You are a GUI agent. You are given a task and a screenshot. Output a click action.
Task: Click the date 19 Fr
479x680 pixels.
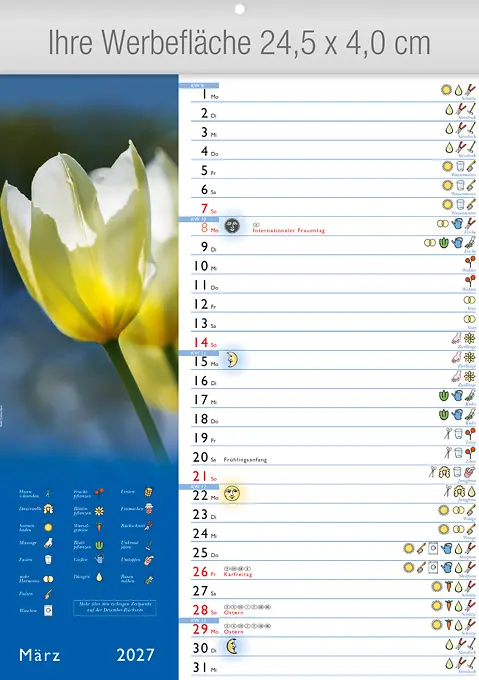pos(205,438)
